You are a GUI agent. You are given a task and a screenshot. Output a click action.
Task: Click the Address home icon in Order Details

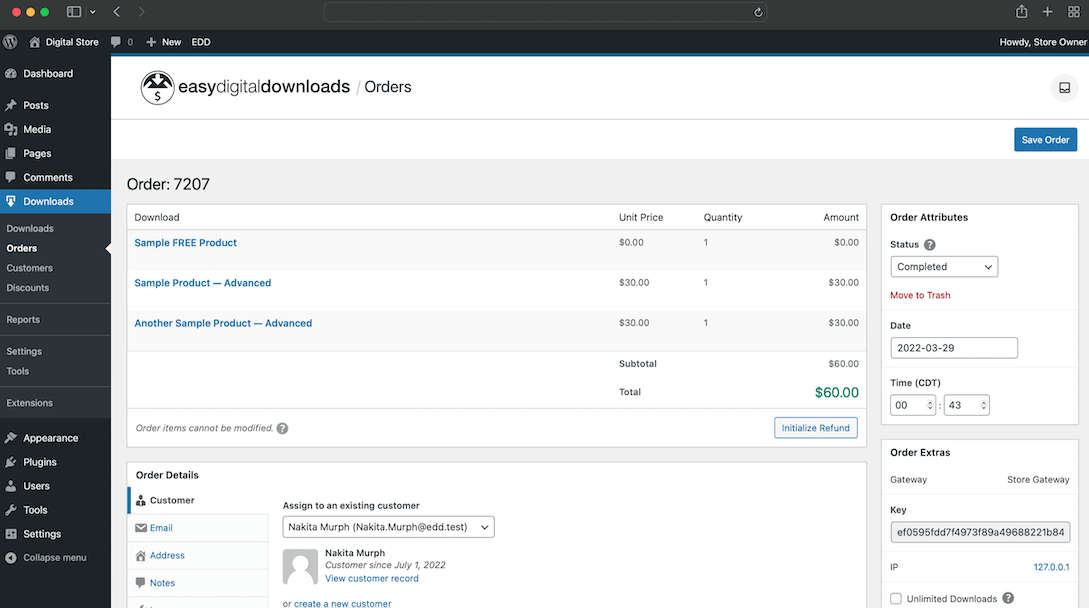click(142, 555)
